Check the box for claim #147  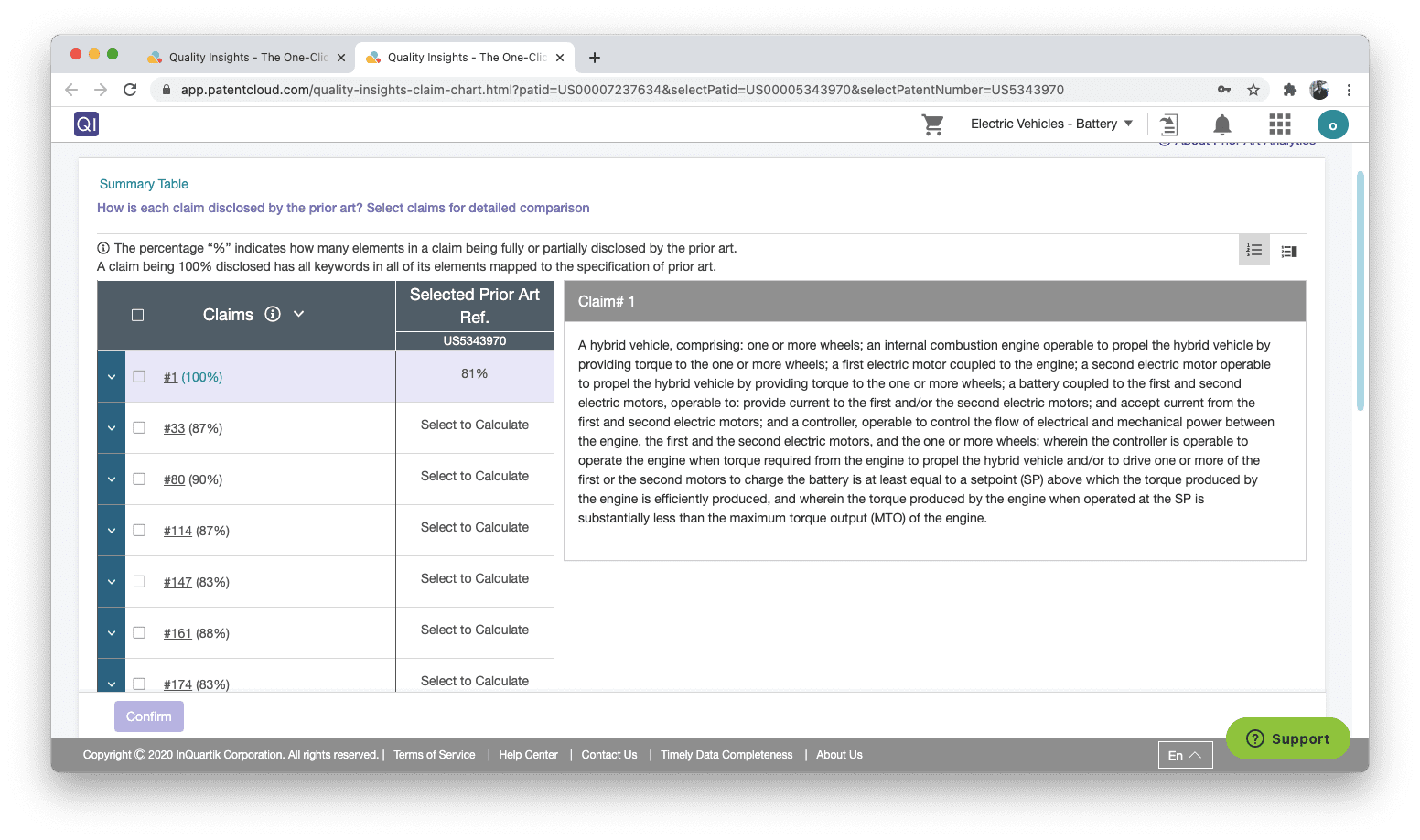pos(139,581)
